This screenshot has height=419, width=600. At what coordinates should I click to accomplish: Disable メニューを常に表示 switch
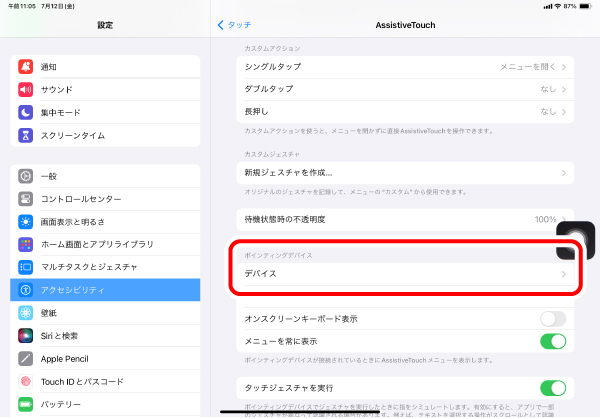pyautogui.click(x=552, y=342)
